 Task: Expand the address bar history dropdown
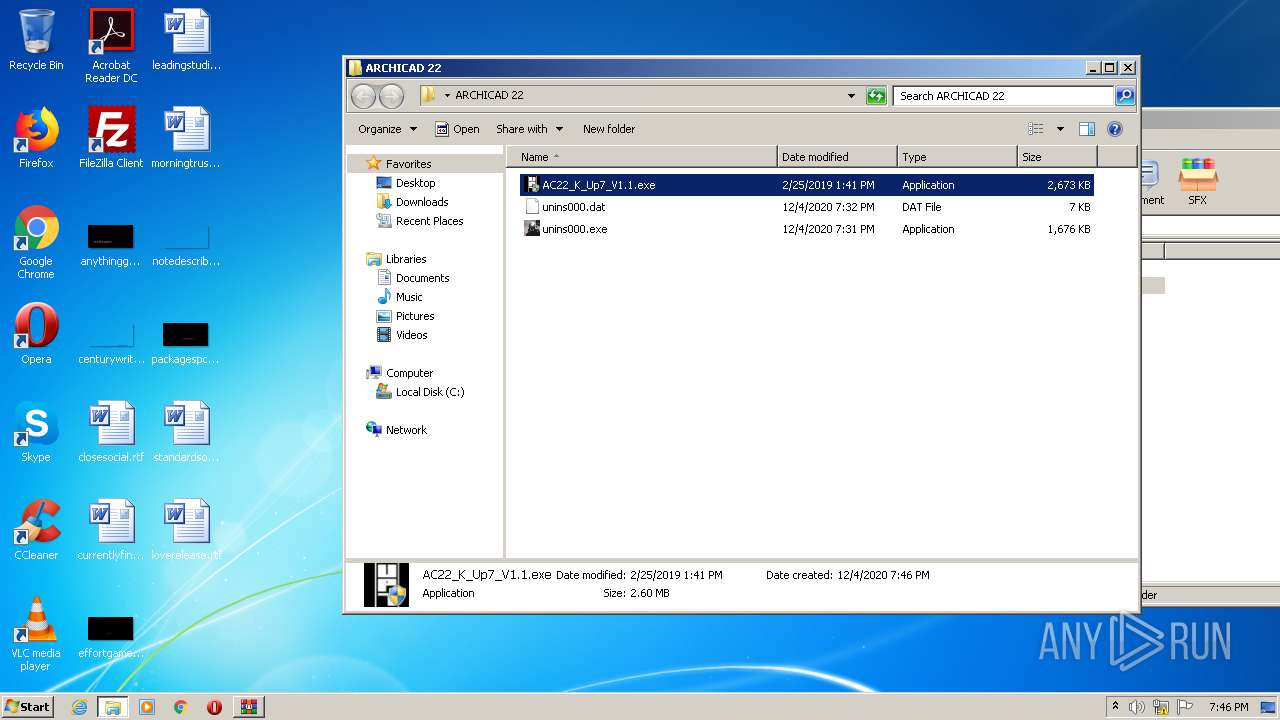pyautogui.click(x=851, y=96)
